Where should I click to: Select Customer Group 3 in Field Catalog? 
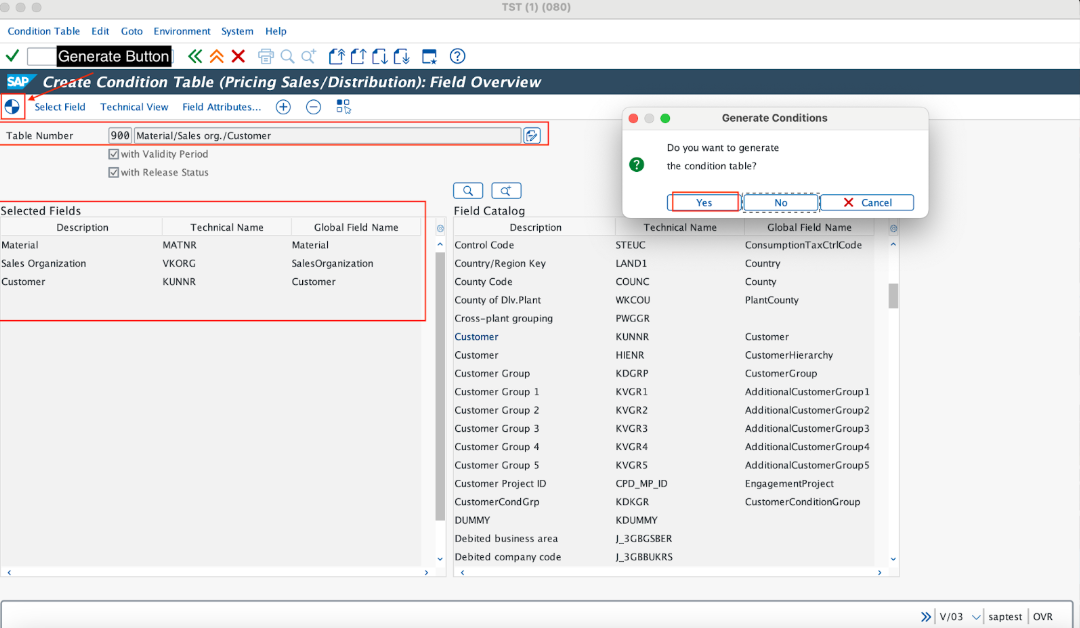click(497, 428)
